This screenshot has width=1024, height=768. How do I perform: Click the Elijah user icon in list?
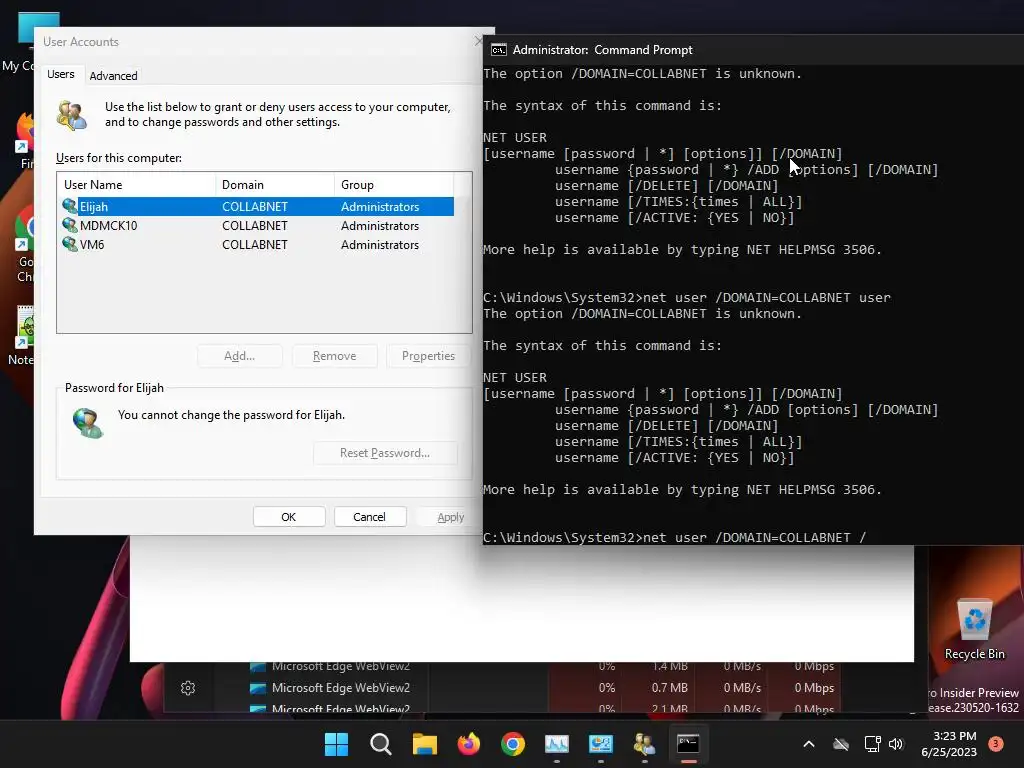70,206
